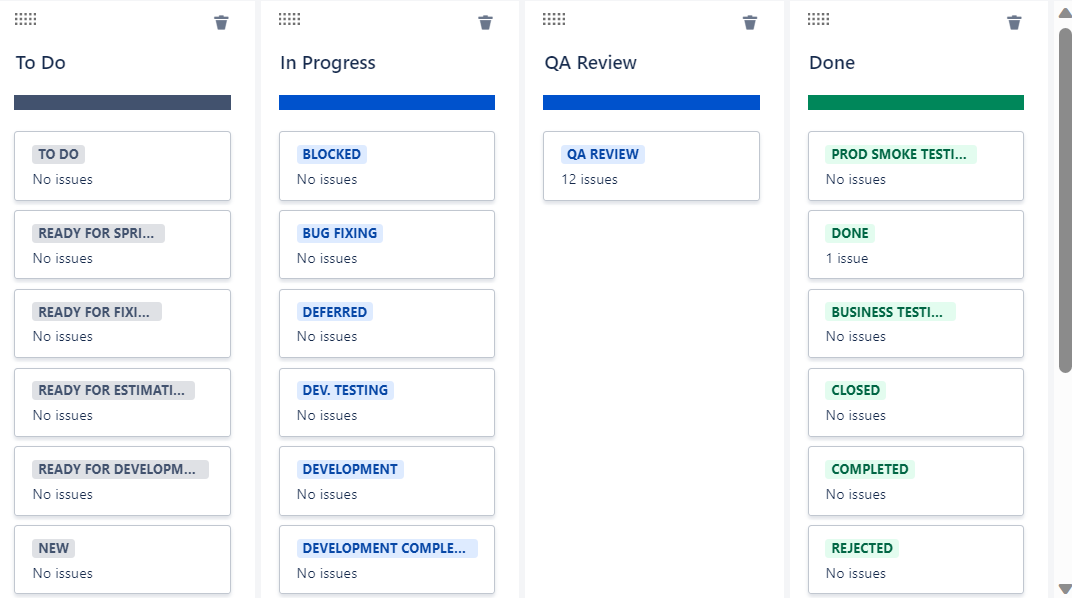Select the BLOCKED status card
The width and height of the screenshot is (1072, 598).
(387, 165)
